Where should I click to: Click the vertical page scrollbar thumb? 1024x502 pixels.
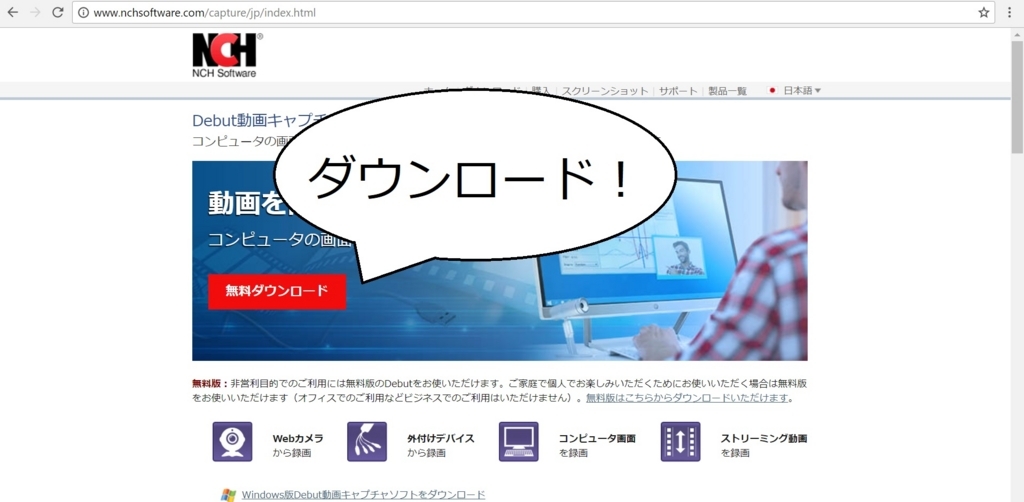click(1017, 98)
